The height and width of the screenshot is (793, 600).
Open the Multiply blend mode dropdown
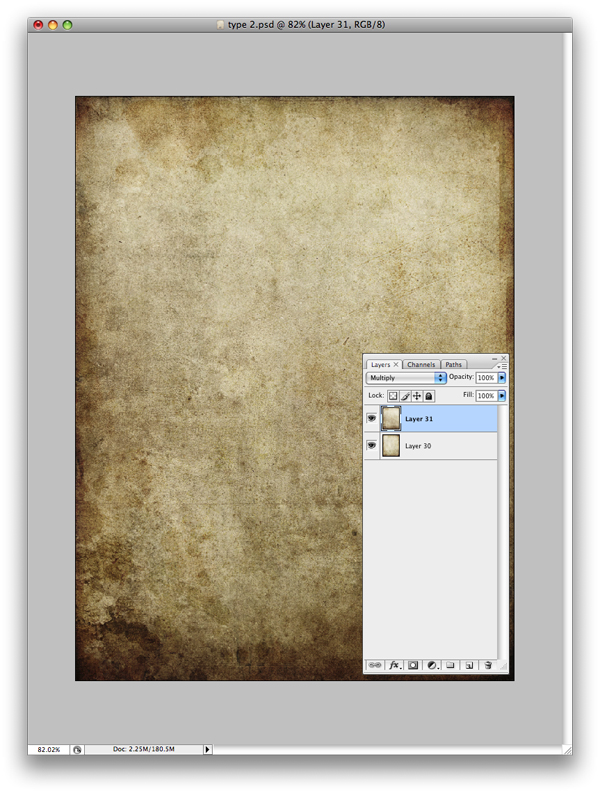coord(406,378)
